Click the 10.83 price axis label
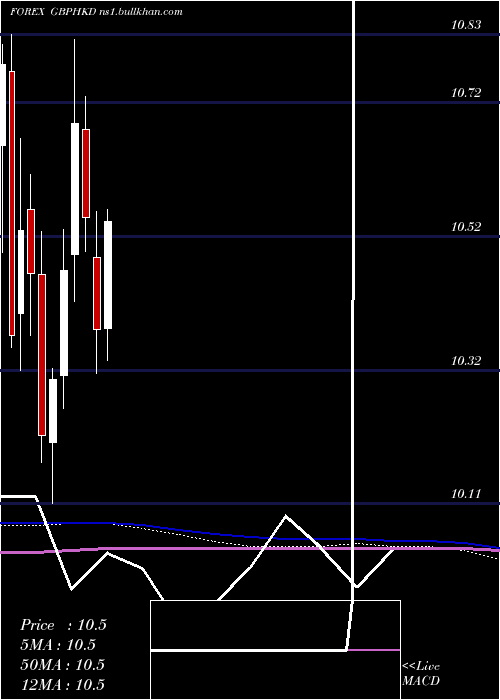500x700 pixels. point(466,25)
